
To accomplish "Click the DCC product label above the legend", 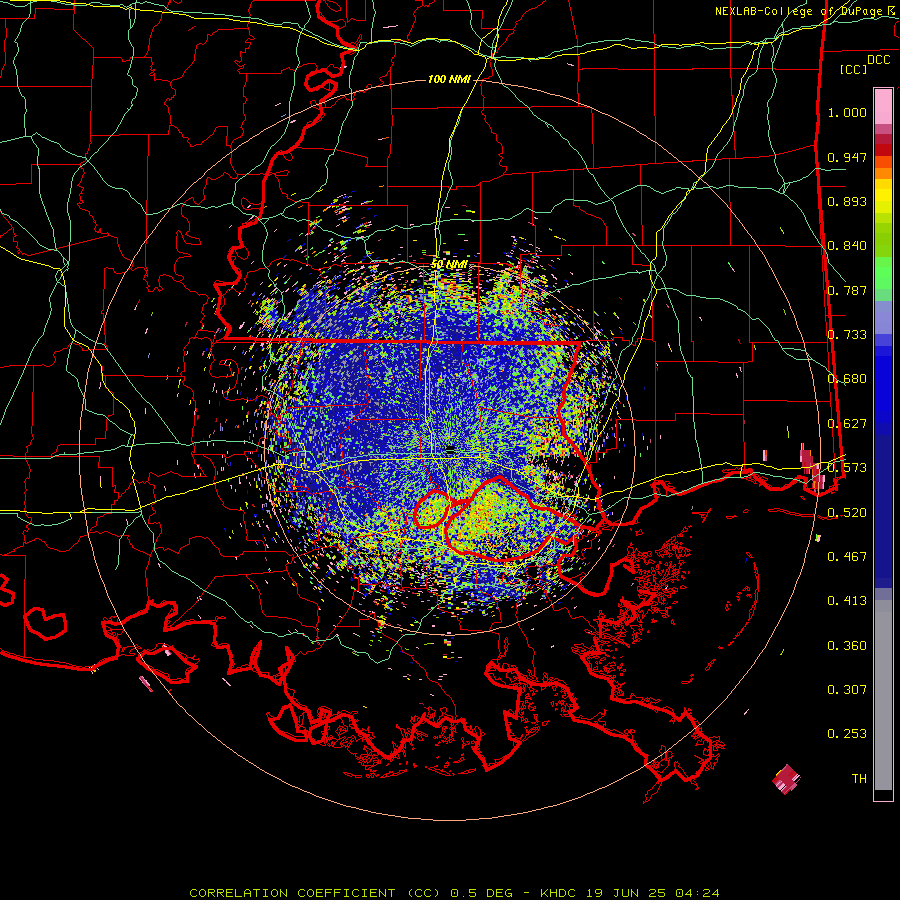I will coord(878,60).
